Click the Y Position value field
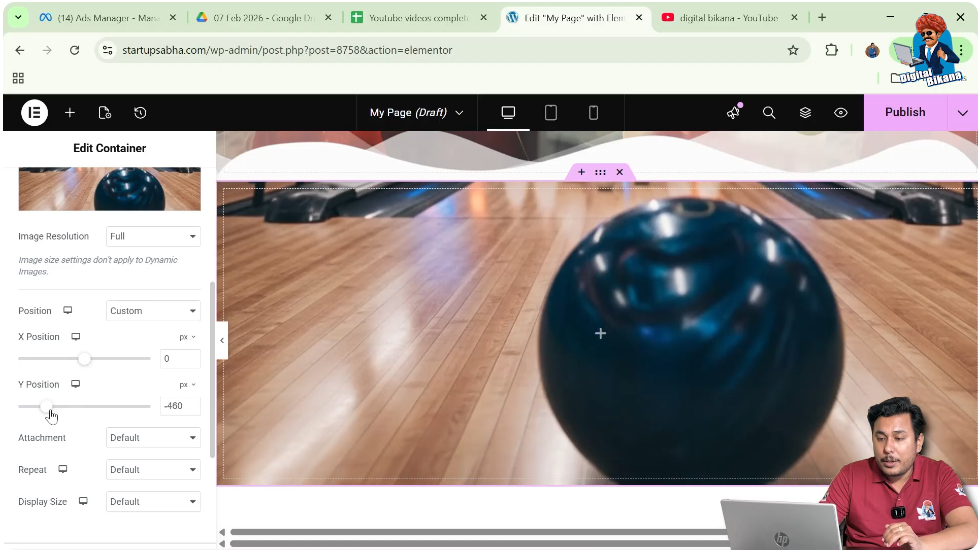Screen dimensions: 980x555 tap(180, 406)
